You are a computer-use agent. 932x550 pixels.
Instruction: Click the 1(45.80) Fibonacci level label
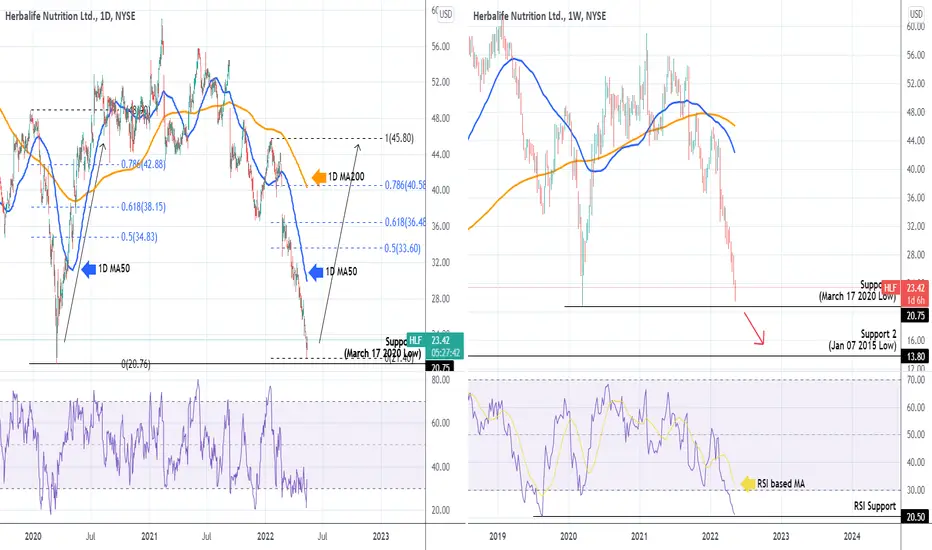coord(399,138)
